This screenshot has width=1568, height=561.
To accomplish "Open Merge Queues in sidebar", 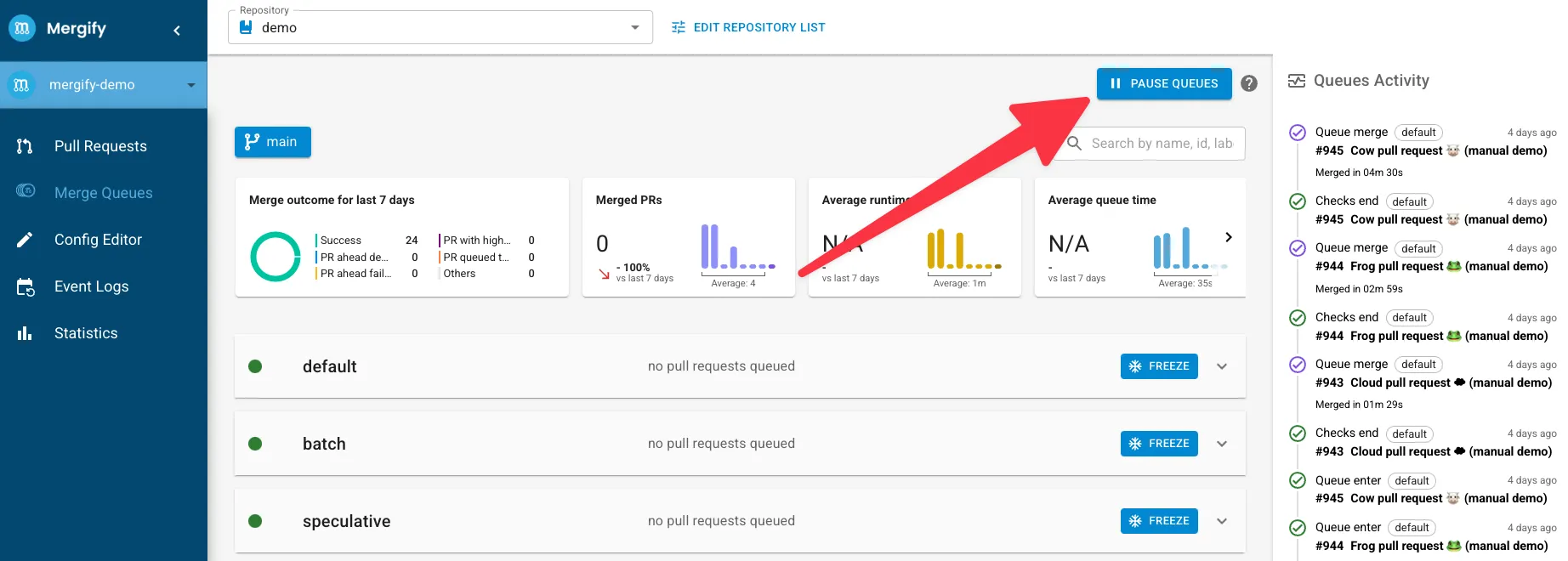I will point(104,193).
